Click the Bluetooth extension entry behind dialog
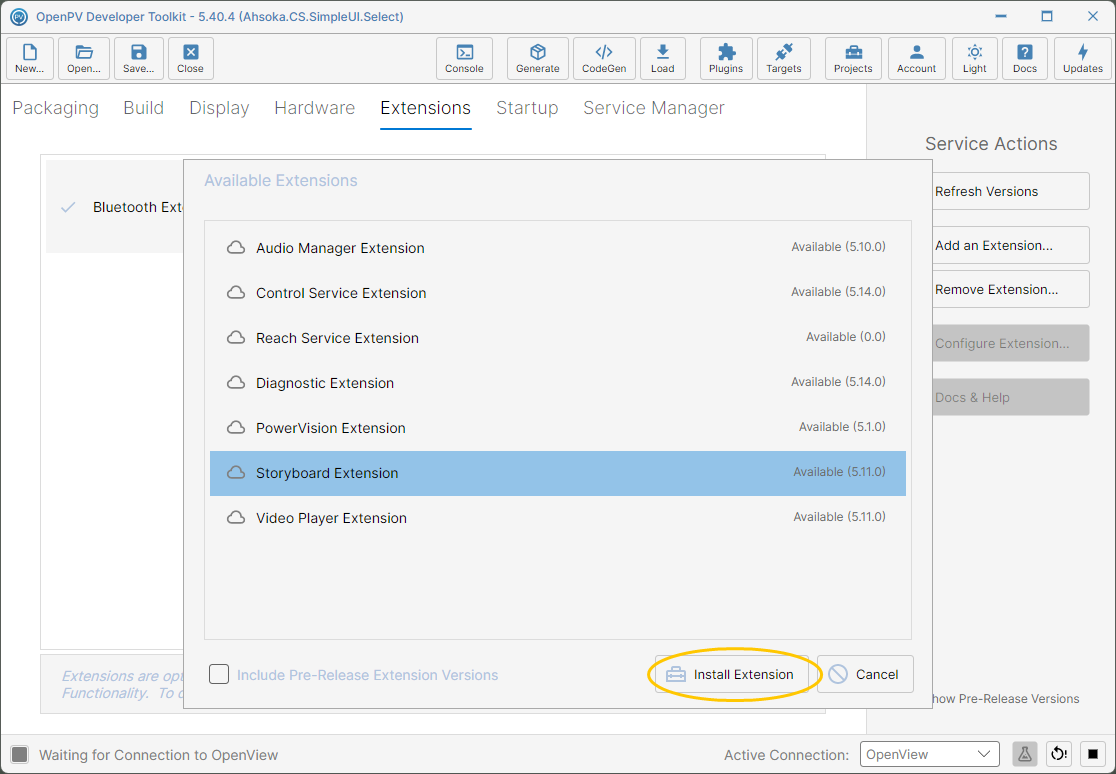Screen dimensions: 1116x774 pos(115,207)
